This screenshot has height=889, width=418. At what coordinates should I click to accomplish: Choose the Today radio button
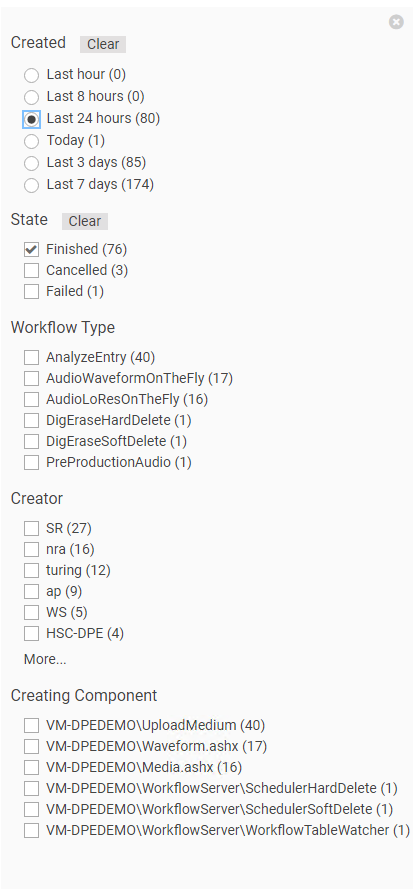[x=32, y=141]
